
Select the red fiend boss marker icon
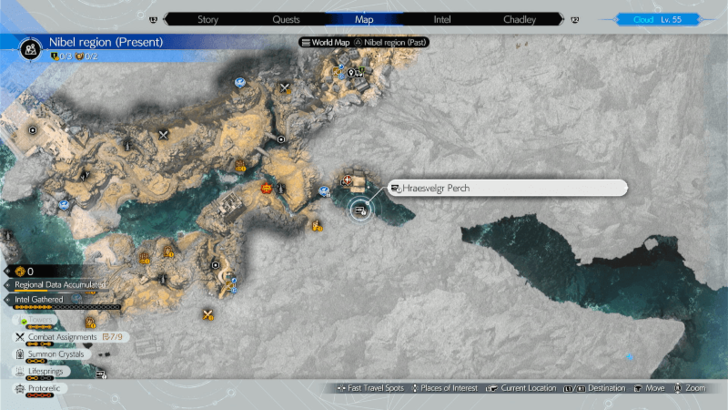pos(267,187)
